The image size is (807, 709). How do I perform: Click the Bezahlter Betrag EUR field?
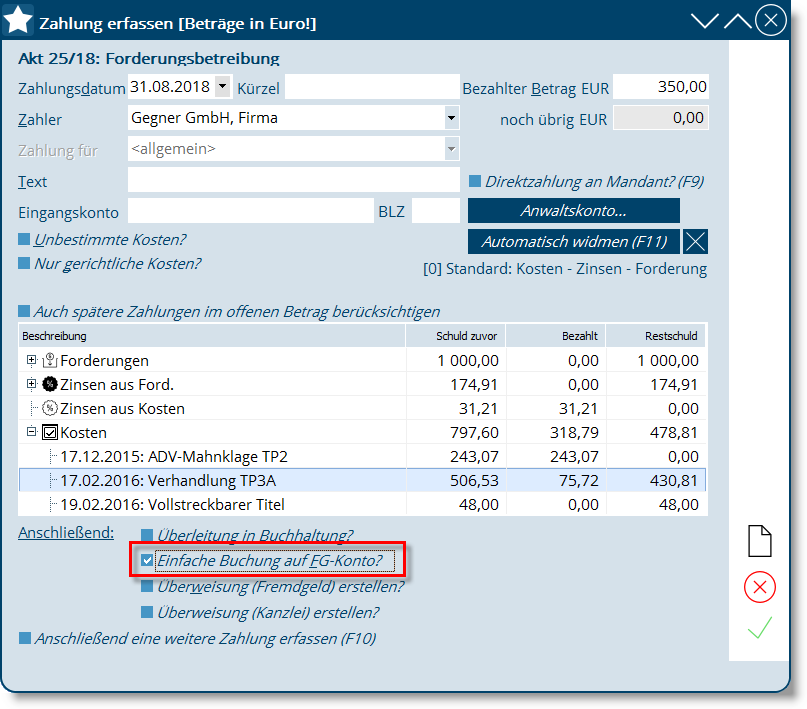(660, 87)
